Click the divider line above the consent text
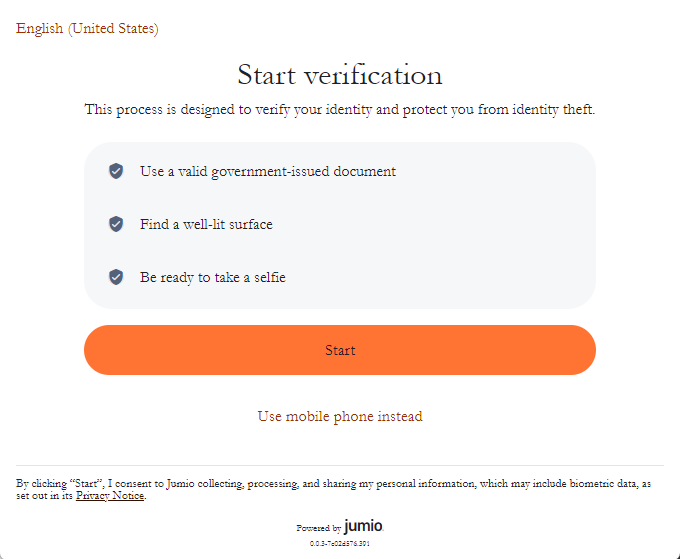Image resolution: width=680 pixels, height=559 pixels. click(x=340, y=465)
